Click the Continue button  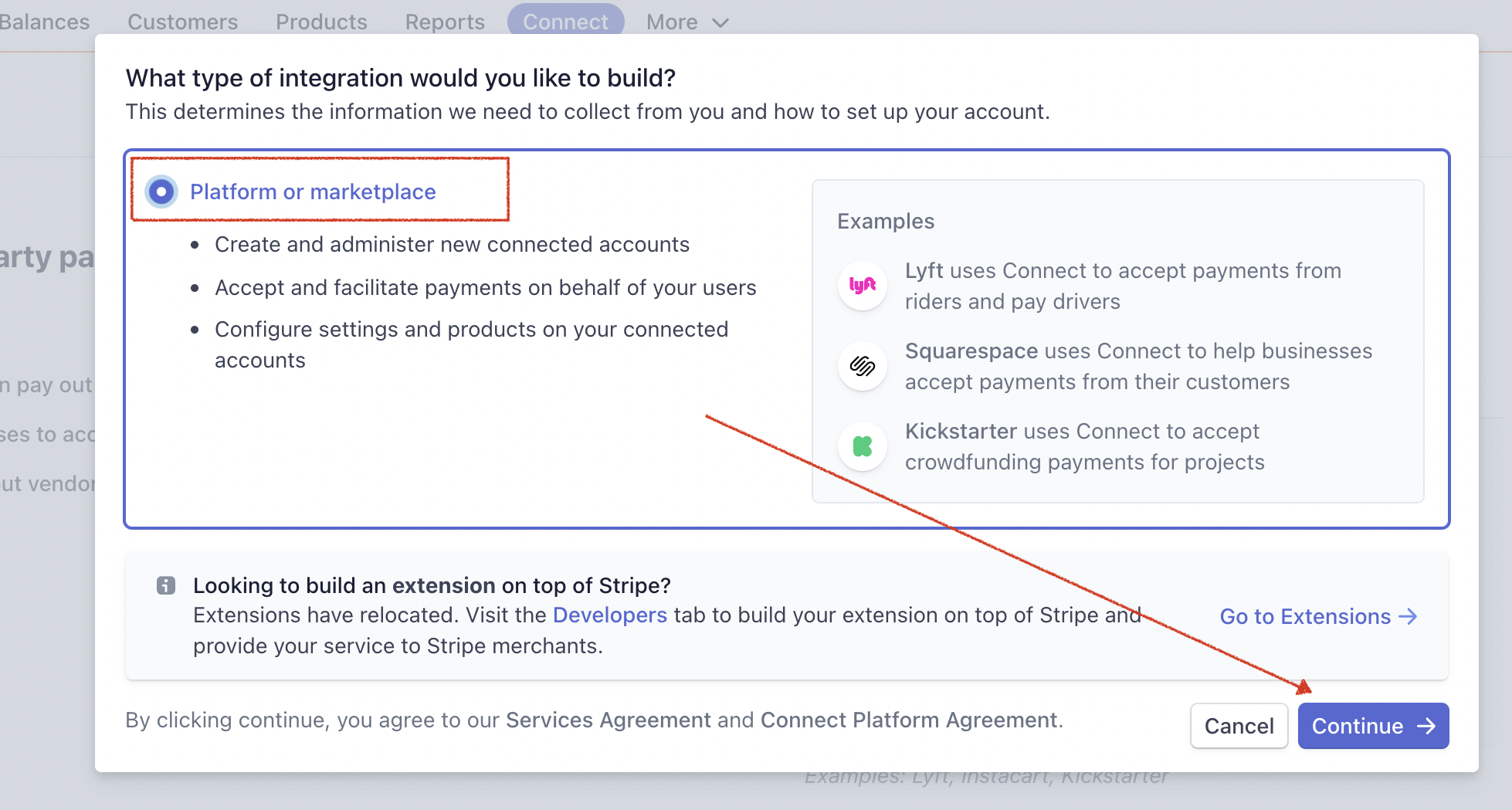tap(1374, 726)
